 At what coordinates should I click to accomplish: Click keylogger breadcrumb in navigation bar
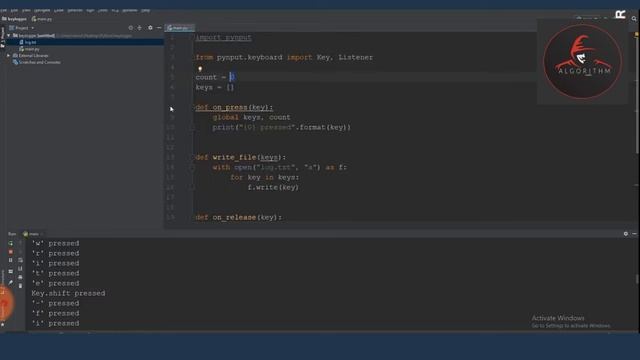[14, 19]
